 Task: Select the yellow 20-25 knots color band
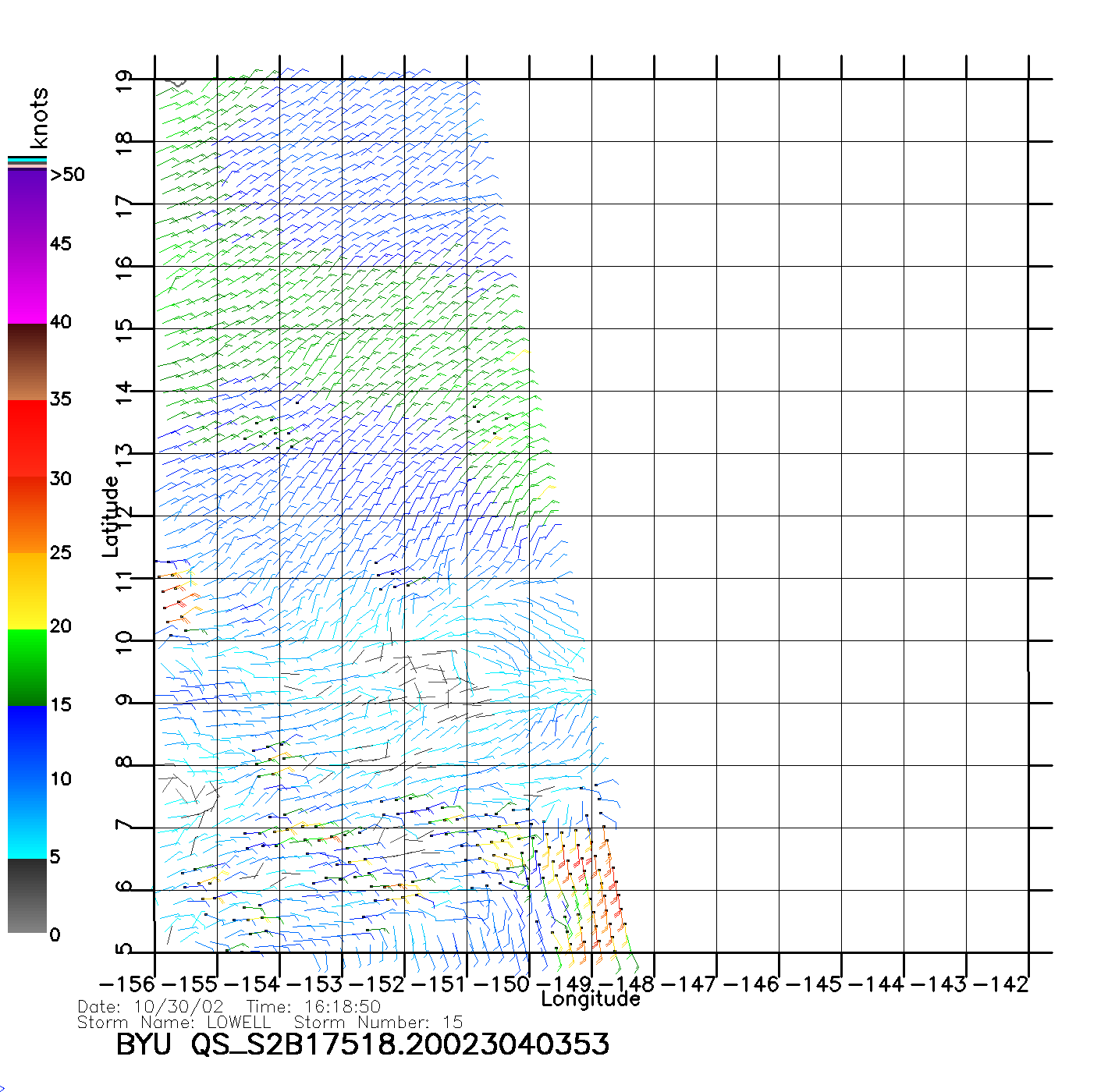pos(27,590)
